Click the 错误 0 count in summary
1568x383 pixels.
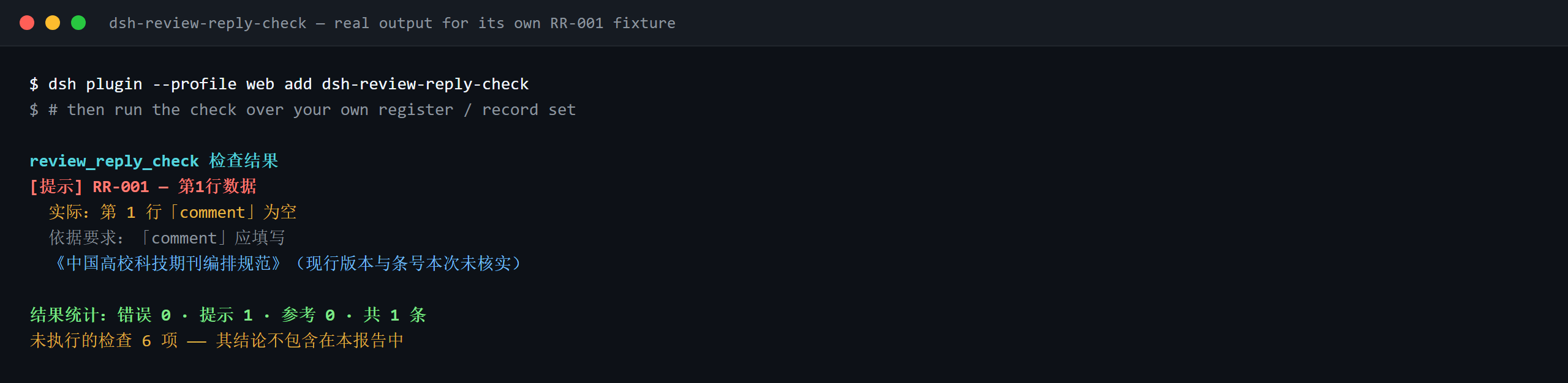[144, 315]
